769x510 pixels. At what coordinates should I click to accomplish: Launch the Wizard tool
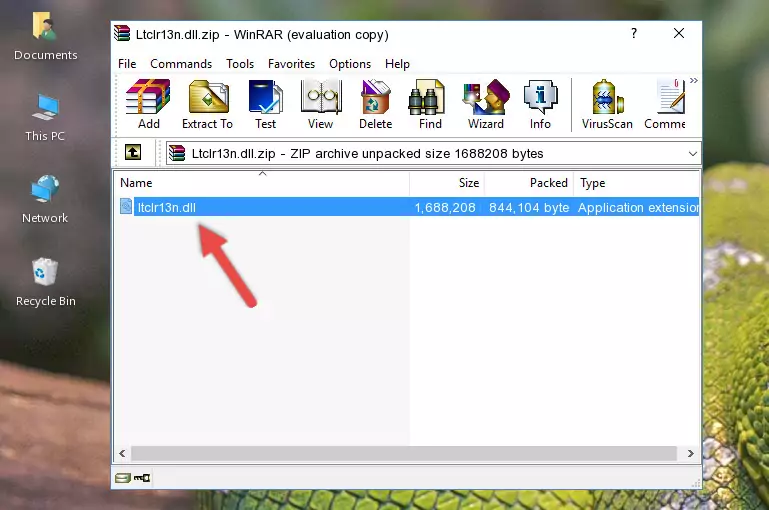pos(486,104)
